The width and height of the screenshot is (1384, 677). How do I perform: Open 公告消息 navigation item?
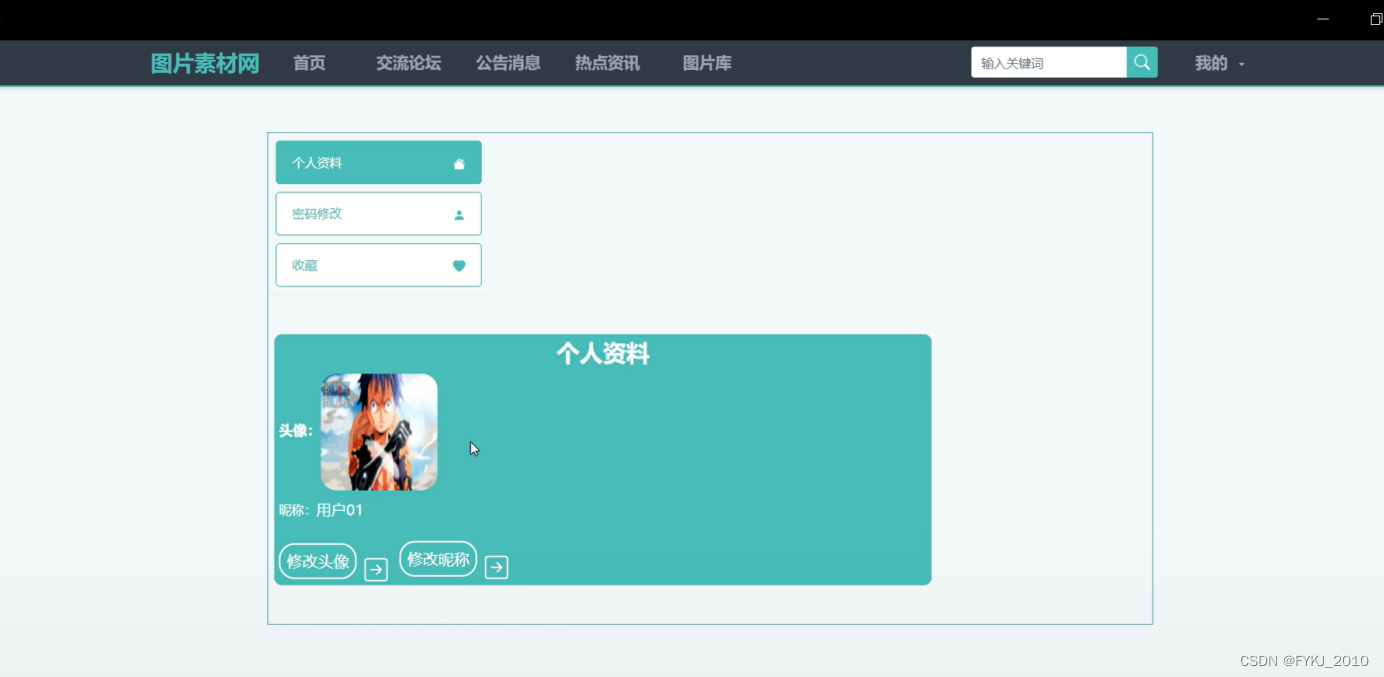click(x=508, y=63)
